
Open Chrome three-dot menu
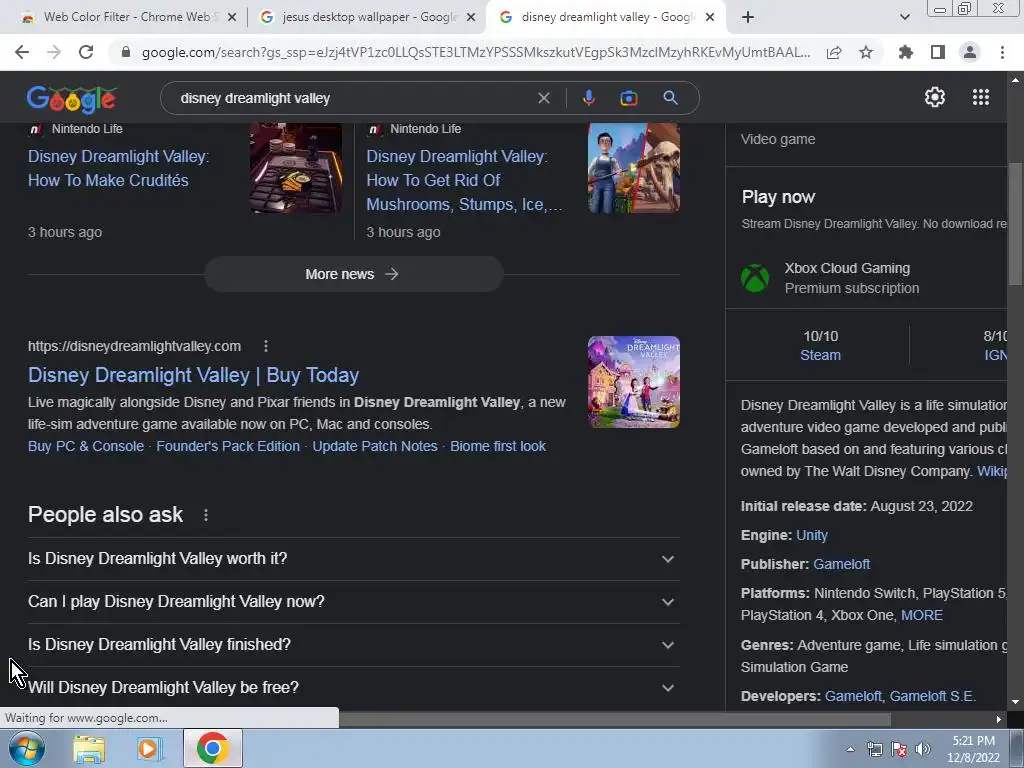coord(1002,52)
